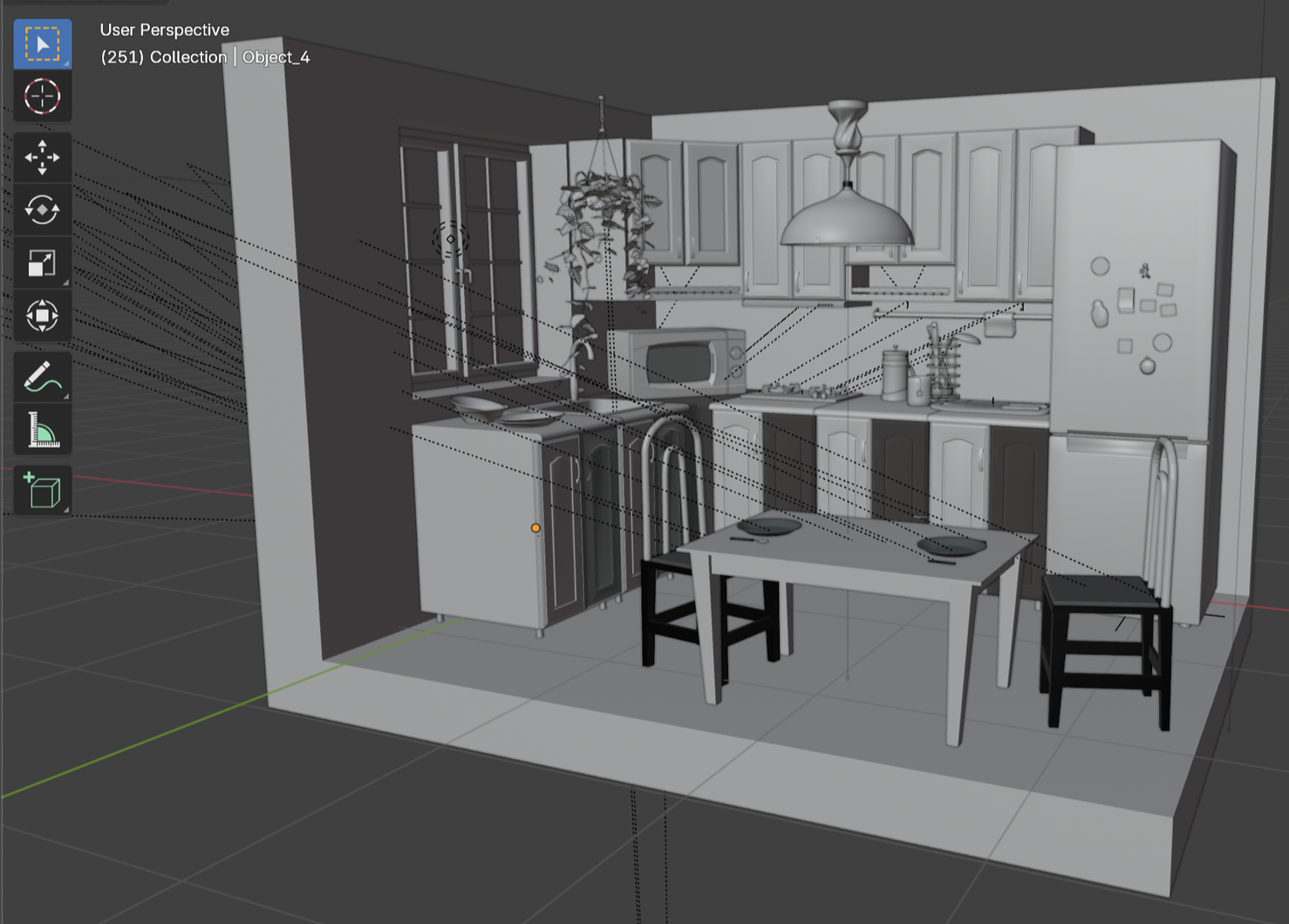The image size is (1289, 924).
Task: Select the Annotate pencil tool
Action: tap(42, 377)
